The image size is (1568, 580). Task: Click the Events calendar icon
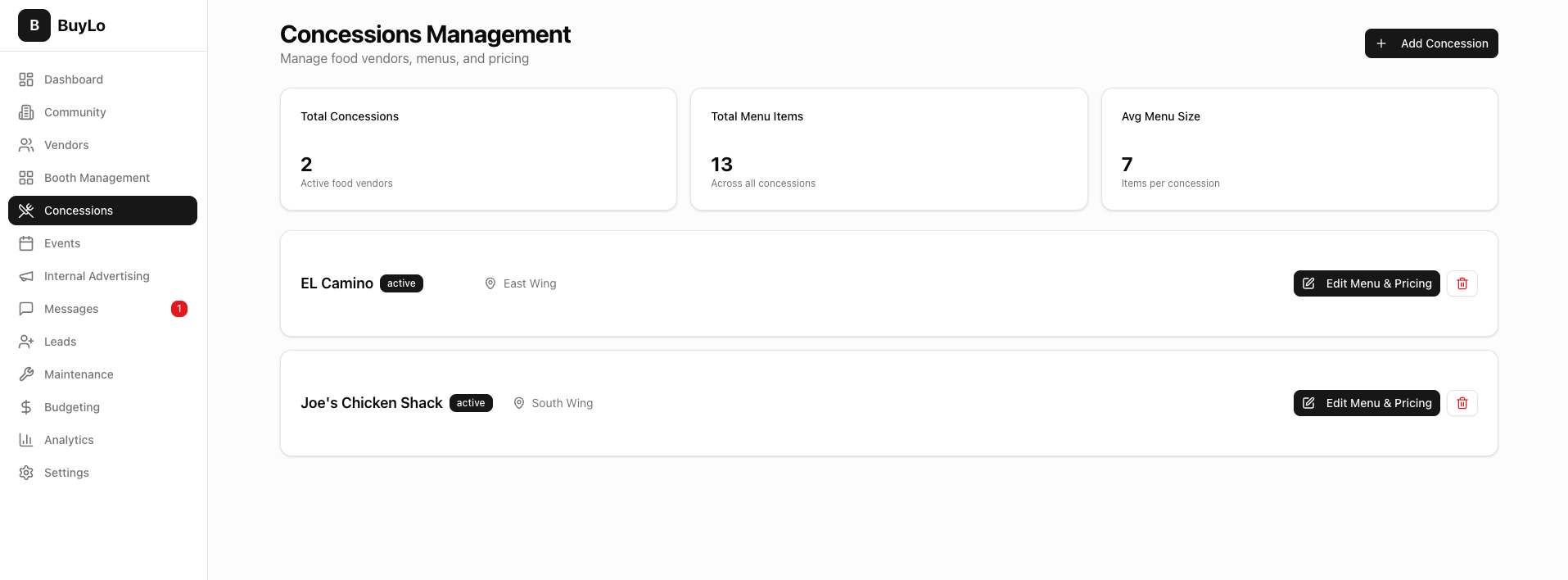coord(26,243)
